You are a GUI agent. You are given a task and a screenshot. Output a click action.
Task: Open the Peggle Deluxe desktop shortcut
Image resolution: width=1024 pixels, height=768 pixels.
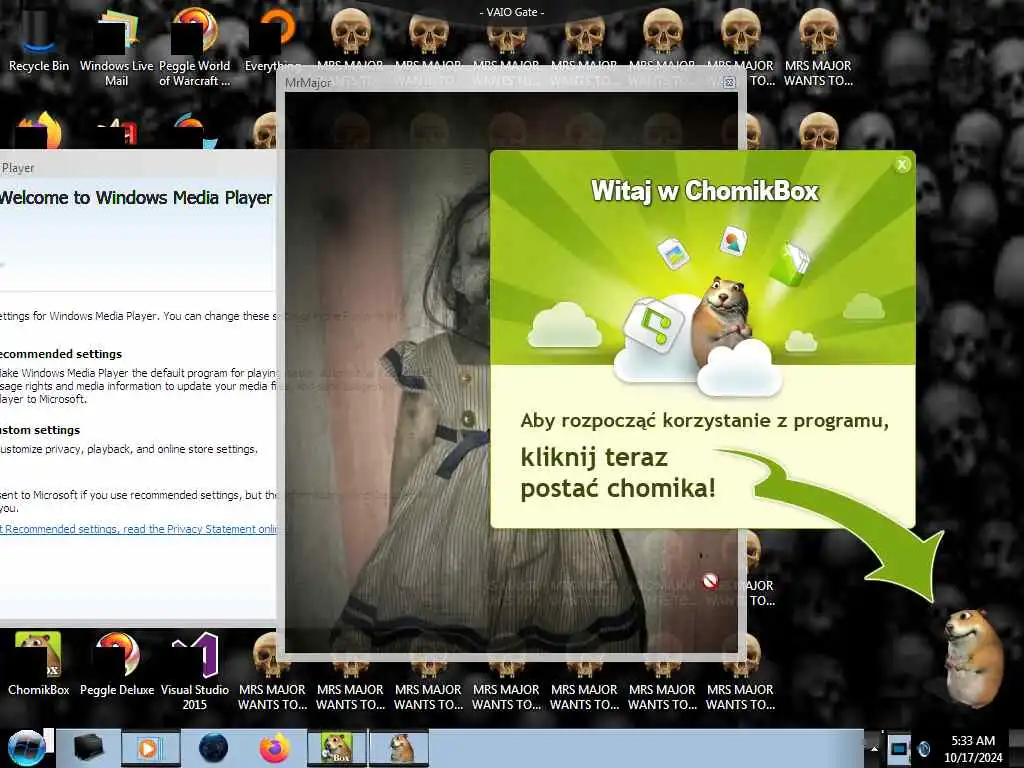[x=117, y=664]
